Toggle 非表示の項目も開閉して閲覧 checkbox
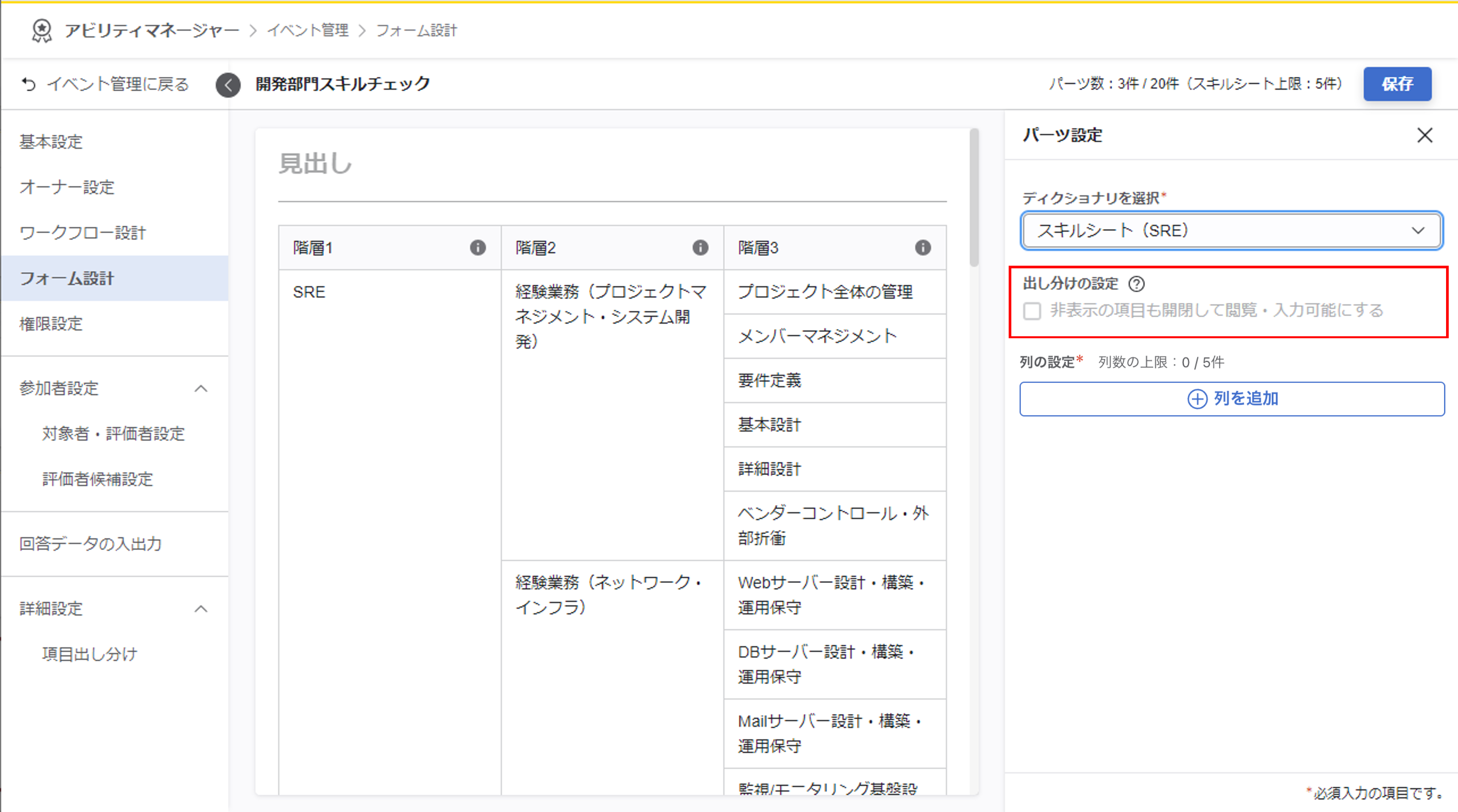The height and width of the screenshot is (812, 1458). (1032, 311)
